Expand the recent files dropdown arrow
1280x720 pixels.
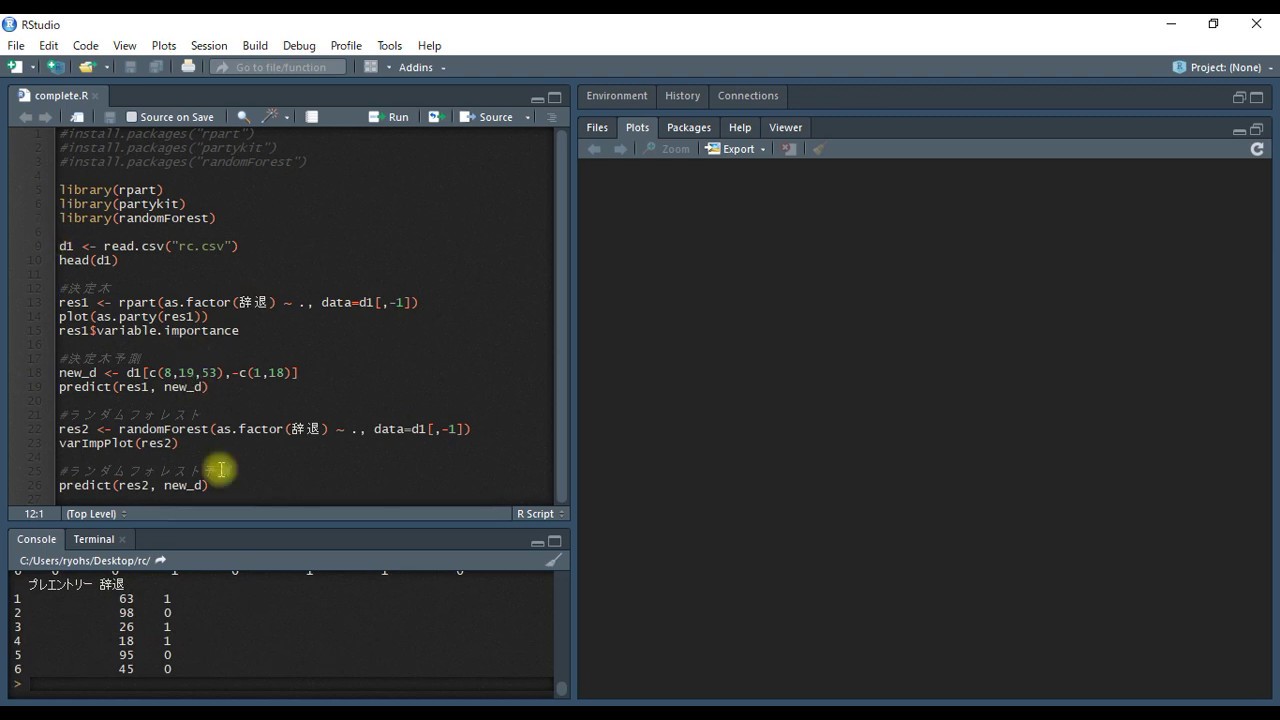pyautogui.click(x=107, y=68)
